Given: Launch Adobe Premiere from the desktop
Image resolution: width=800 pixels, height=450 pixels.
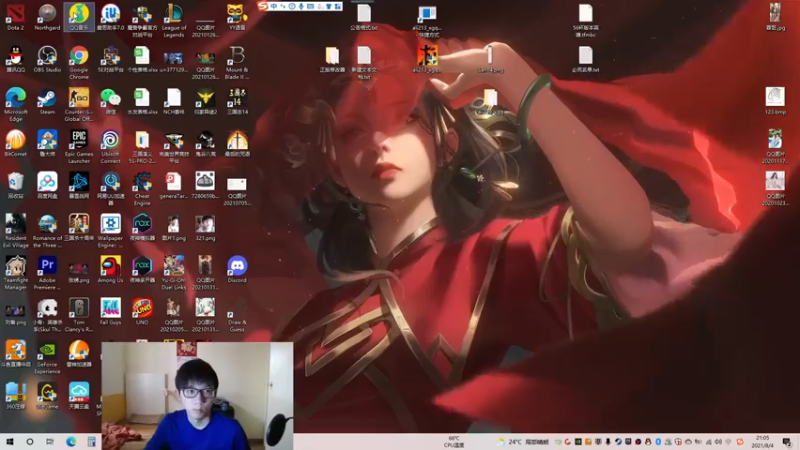Looking at the screenshot, I should [x=47, y=273].
